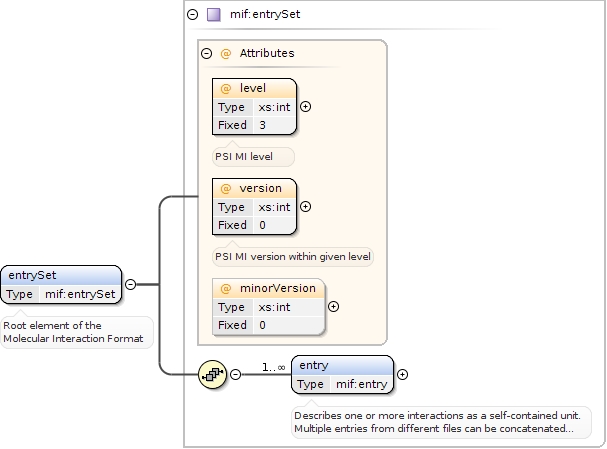Select the entry element header
This screenshot has width=607, height=449.
[x=342, y=365]
